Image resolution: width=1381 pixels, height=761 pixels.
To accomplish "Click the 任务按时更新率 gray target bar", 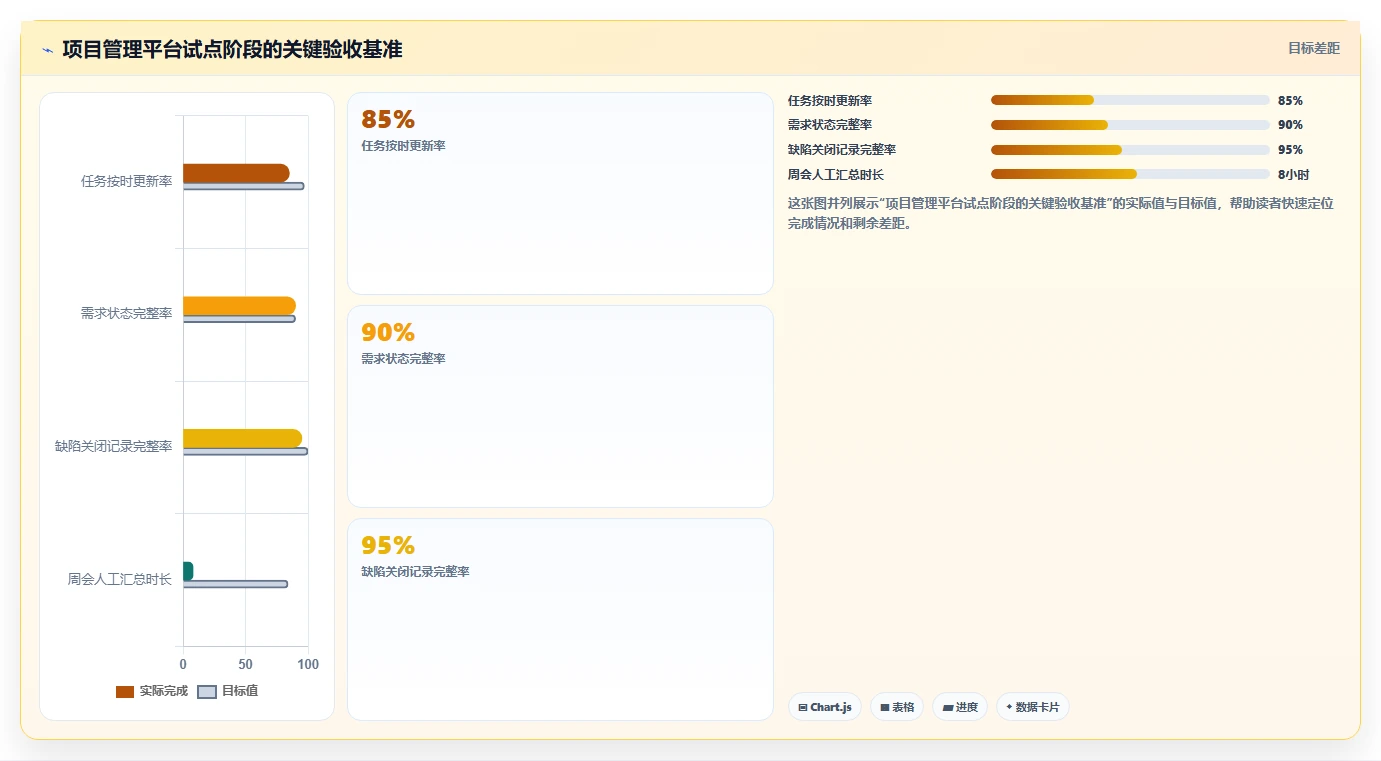I will [x=243, y=186].
